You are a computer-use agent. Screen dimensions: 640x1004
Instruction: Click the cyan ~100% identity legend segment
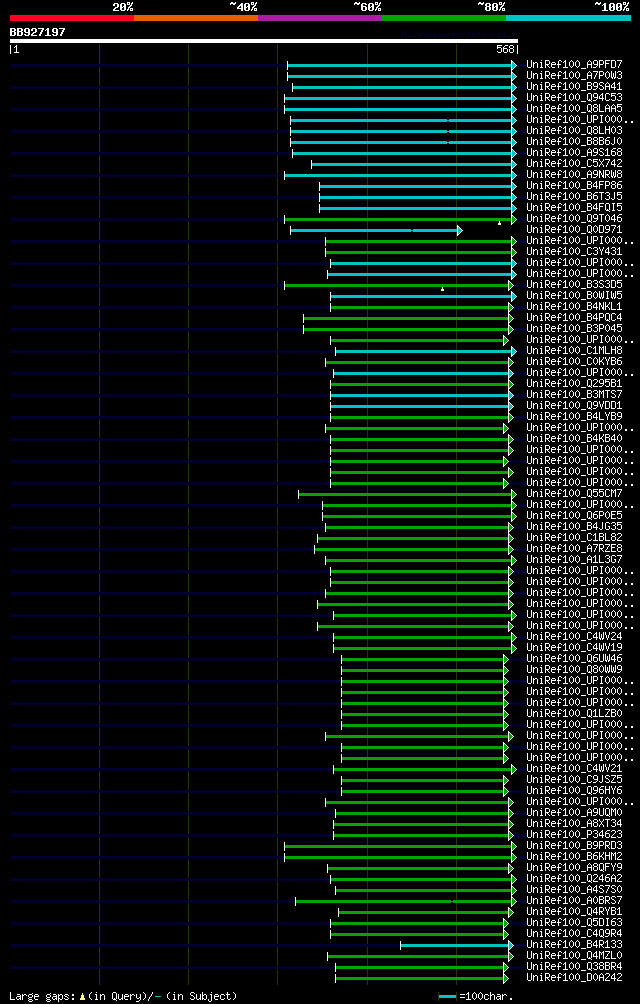tap(568, 18)
